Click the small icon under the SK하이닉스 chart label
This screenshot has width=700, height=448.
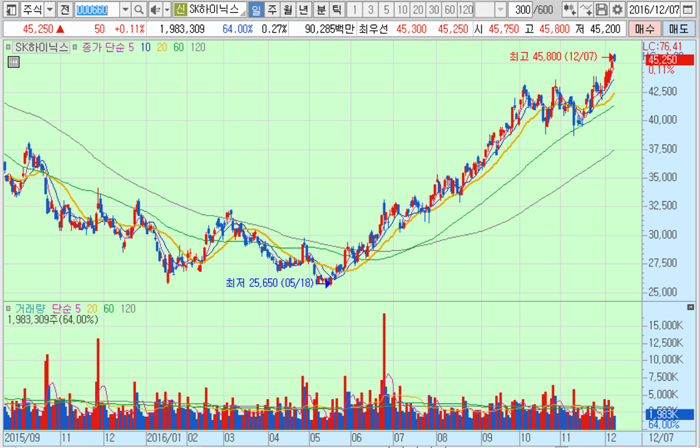tap(13, 62)
